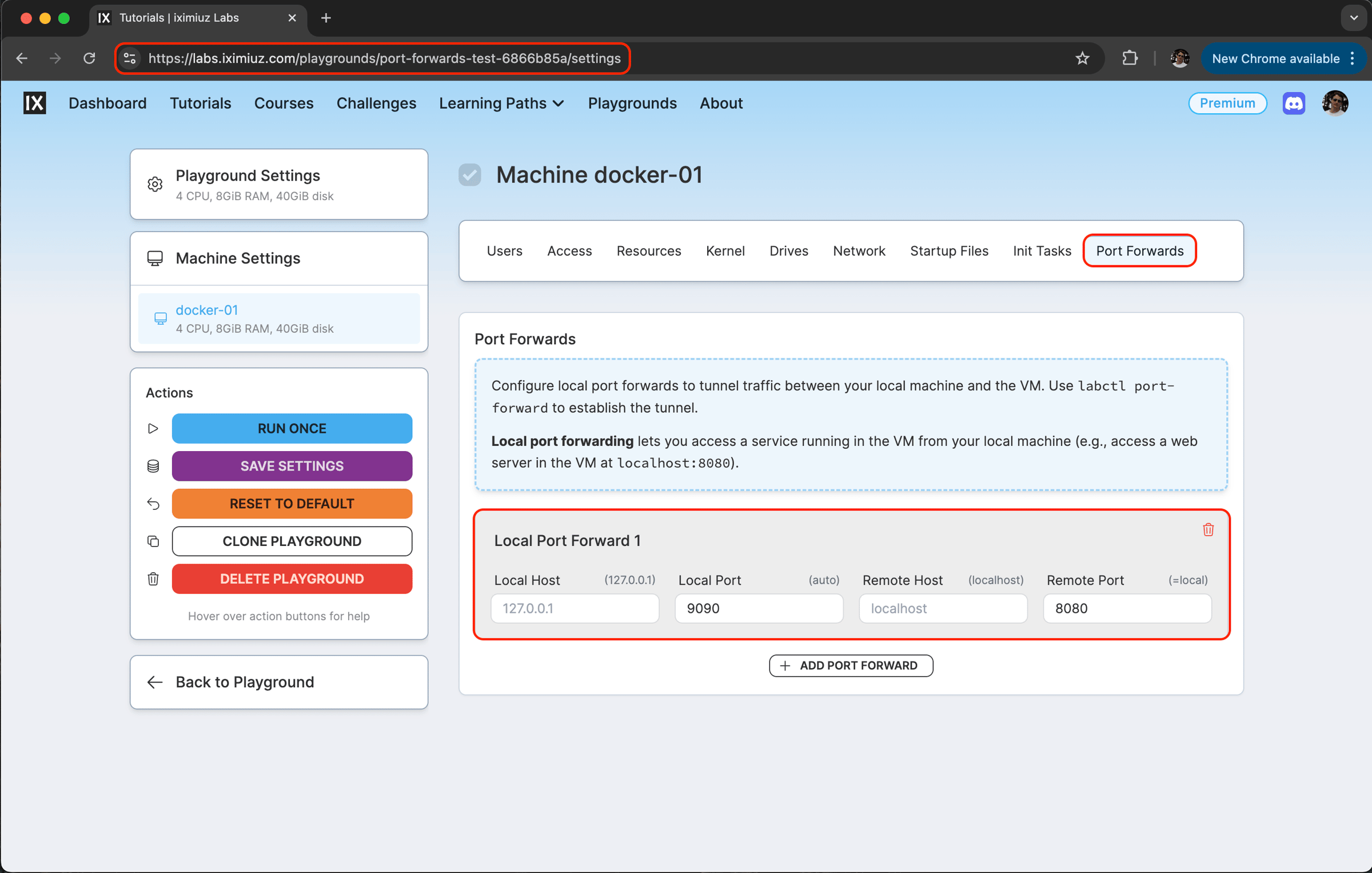Reload the page with the refresh icon
1372x873 pixels.
pyautogui.click(x=89, y=58)
